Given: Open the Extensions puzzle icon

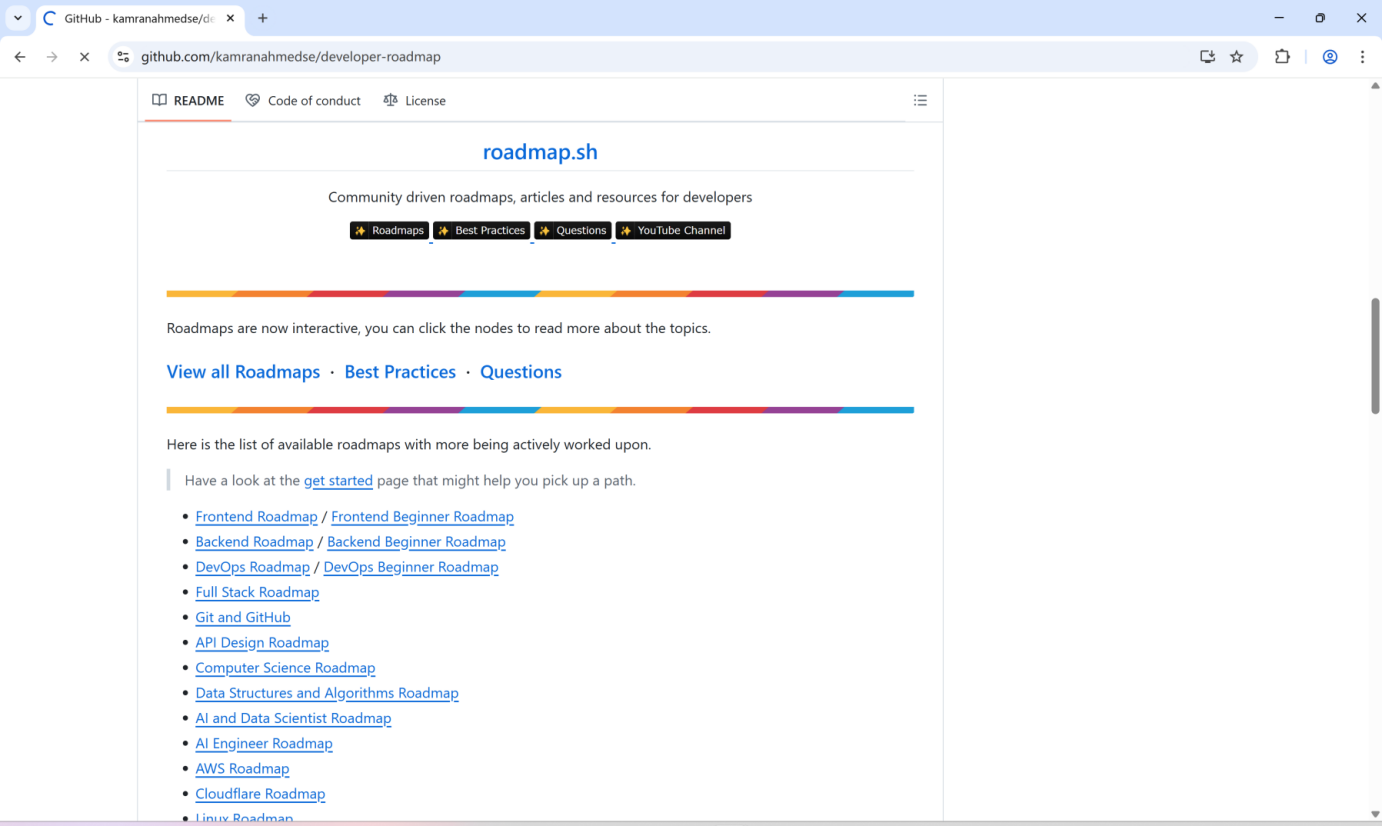Looking at the screenshot, I should [1282, 57].
